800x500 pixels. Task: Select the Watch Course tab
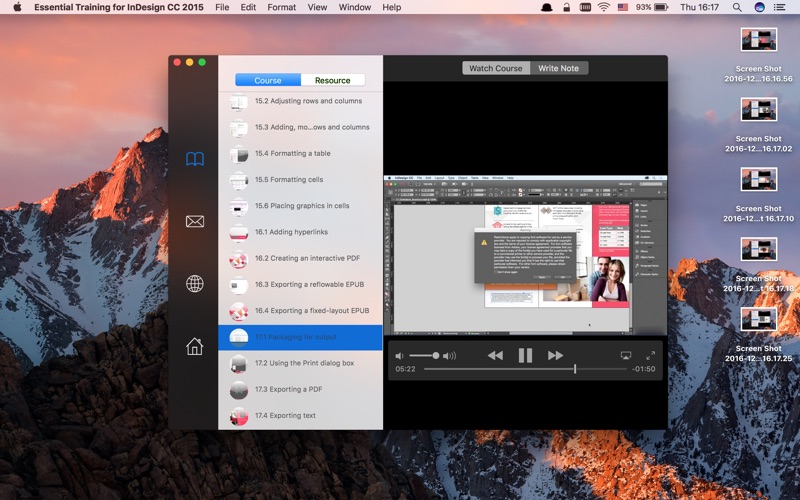496,68
